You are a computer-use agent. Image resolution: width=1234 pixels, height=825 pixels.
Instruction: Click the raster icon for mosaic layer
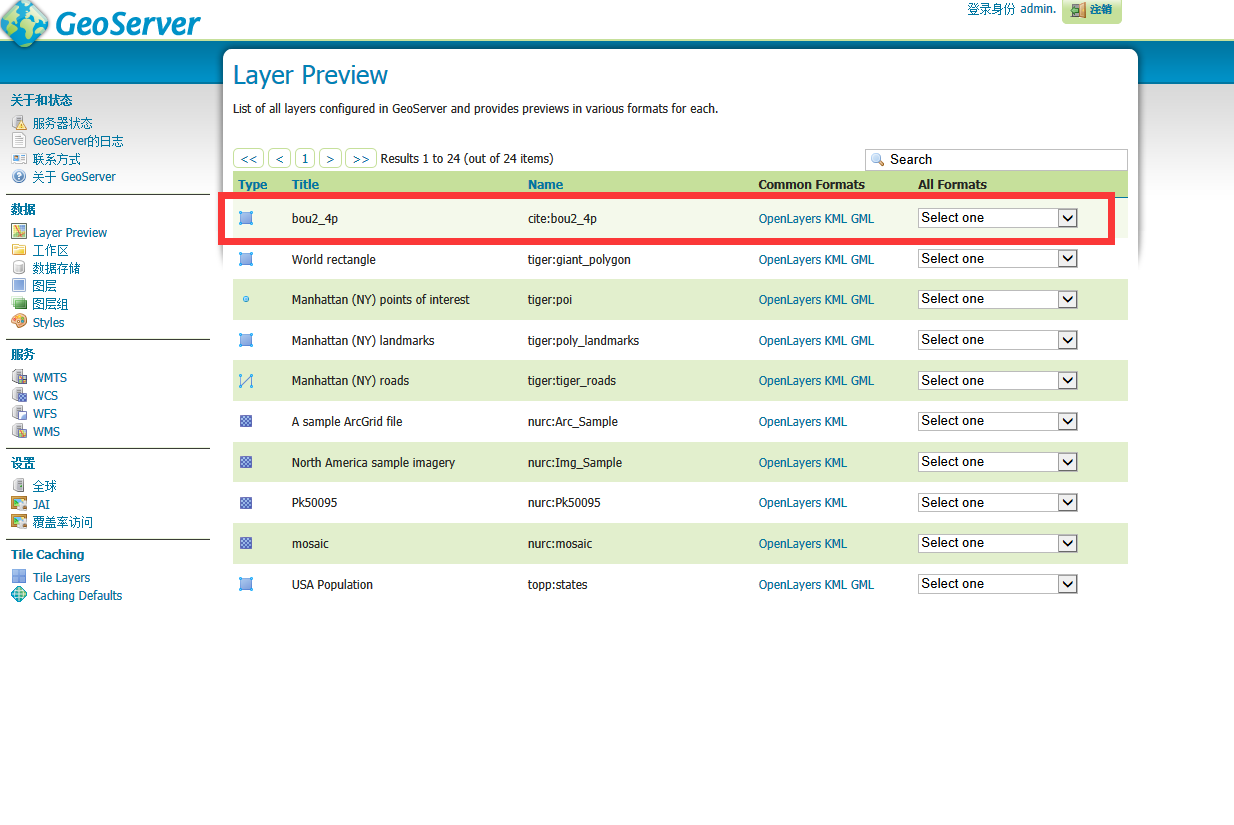246,543
